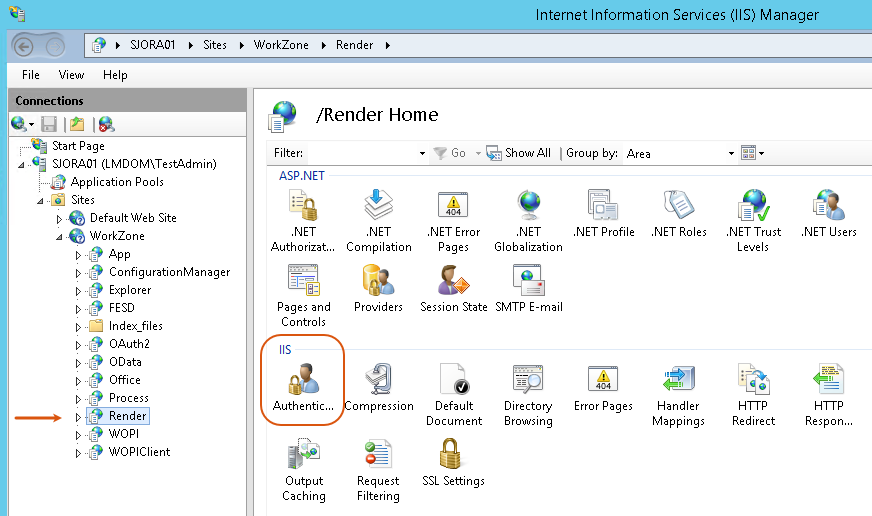Open Output Caching settings
Screen dimensions: 872x516
304,470
